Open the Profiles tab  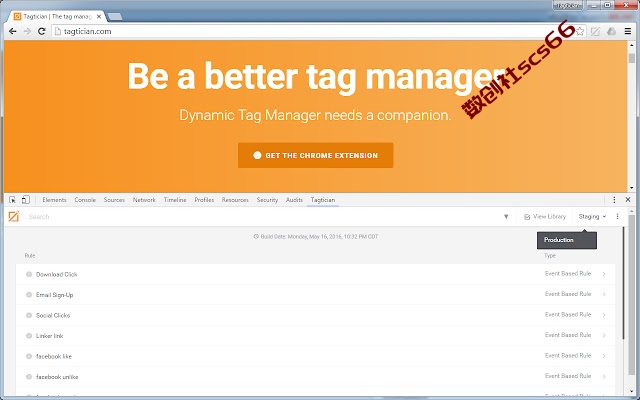click(204, 200)
